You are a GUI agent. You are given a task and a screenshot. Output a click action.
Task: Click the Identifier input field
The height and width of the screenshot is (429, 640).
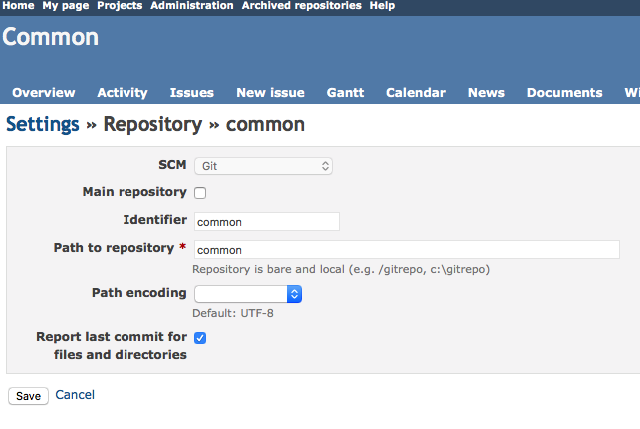click(267, 222)
